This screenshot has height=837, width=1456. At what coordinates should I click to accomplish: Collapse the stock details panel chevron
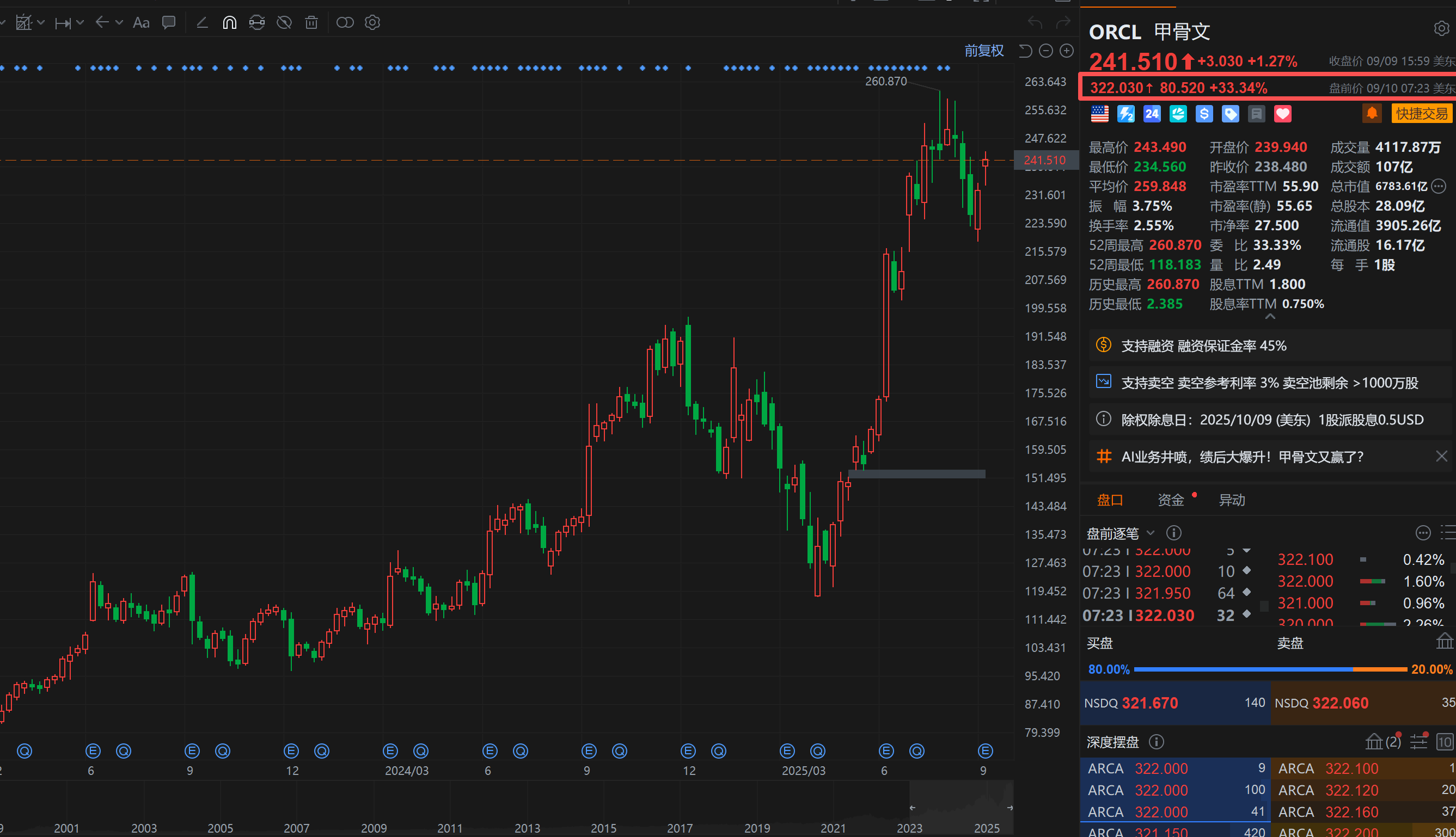tap(1270, 317)
